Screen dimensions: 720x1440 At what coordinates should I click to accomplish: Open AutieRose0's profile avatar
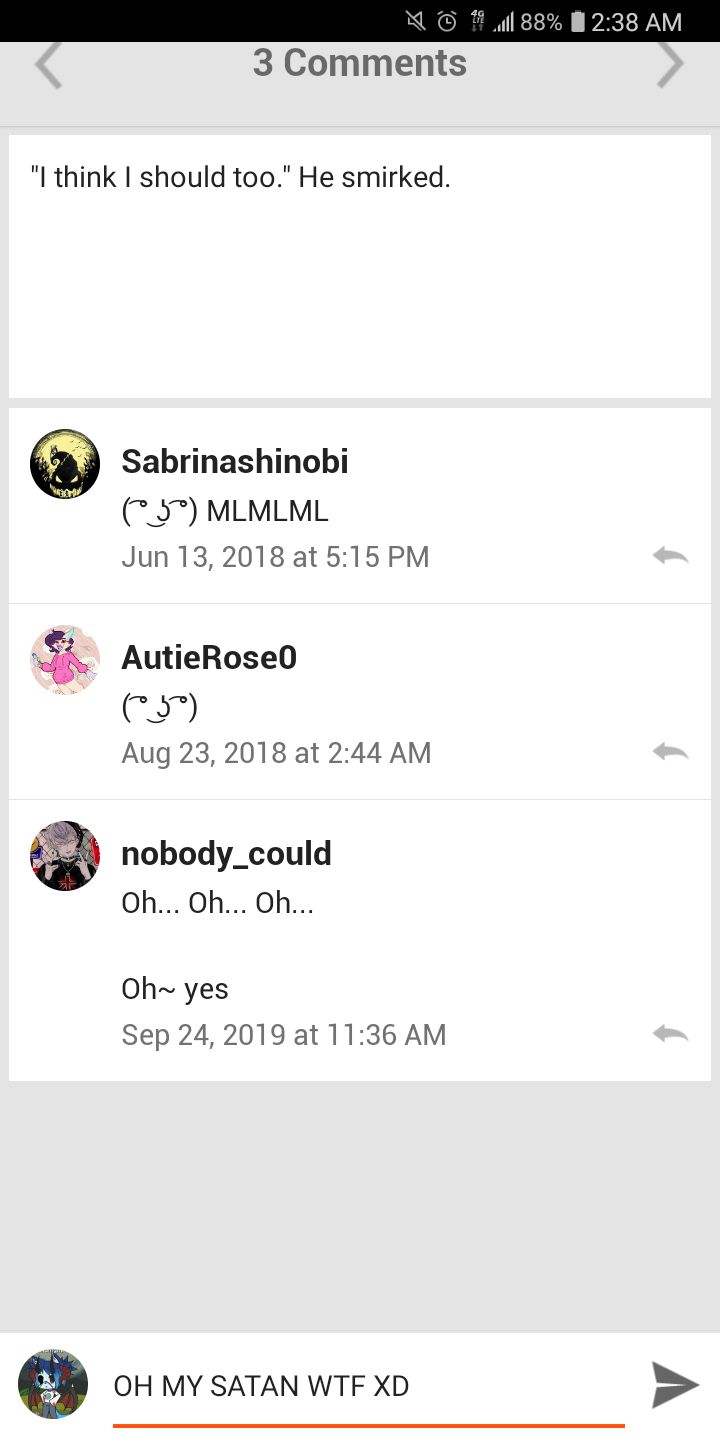[65, 660]
